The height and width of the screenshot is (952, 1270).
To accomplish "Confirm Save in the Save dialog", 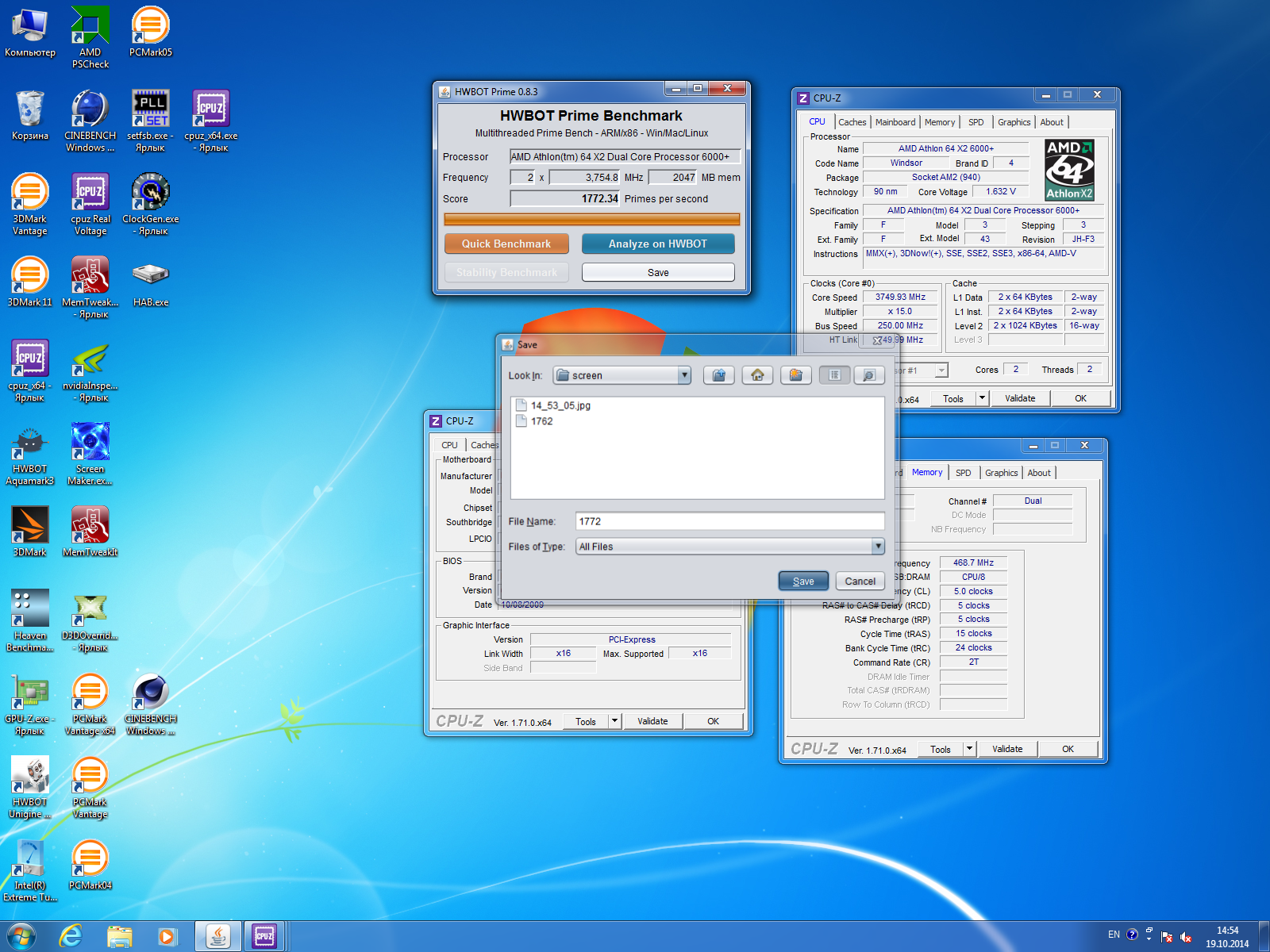I will (x=803, y=581).
